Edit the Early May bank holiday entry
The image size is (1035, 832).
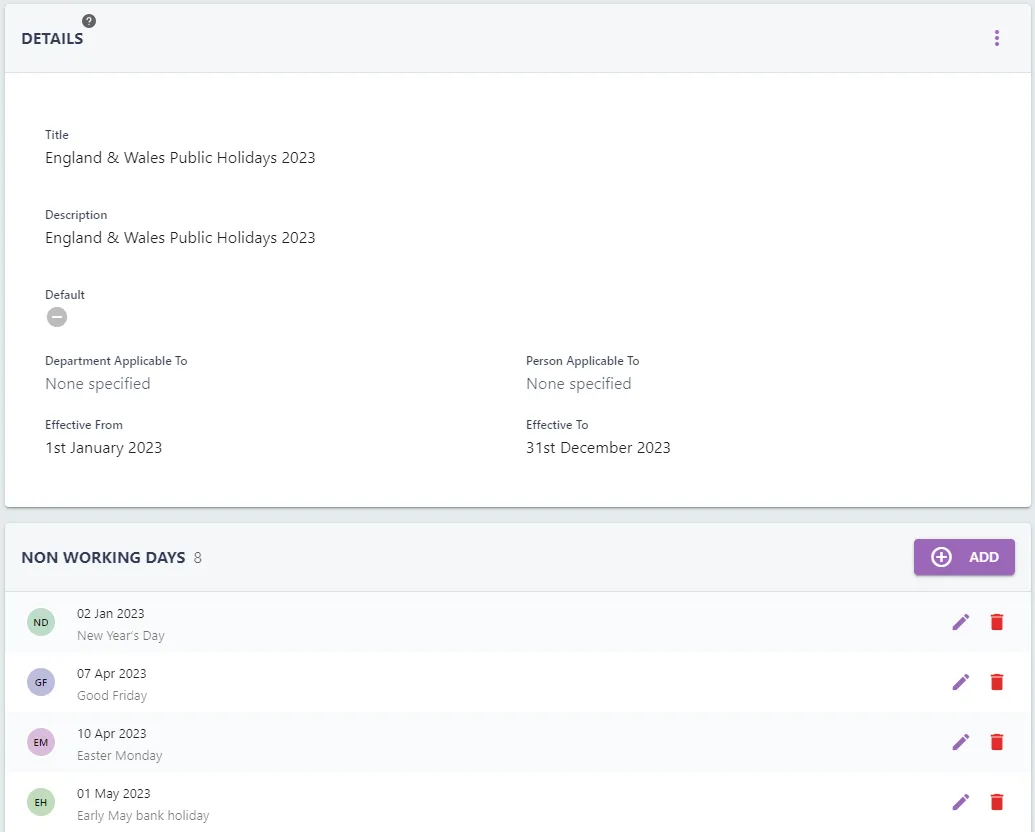pyautogui.click(x=960, y=802)
